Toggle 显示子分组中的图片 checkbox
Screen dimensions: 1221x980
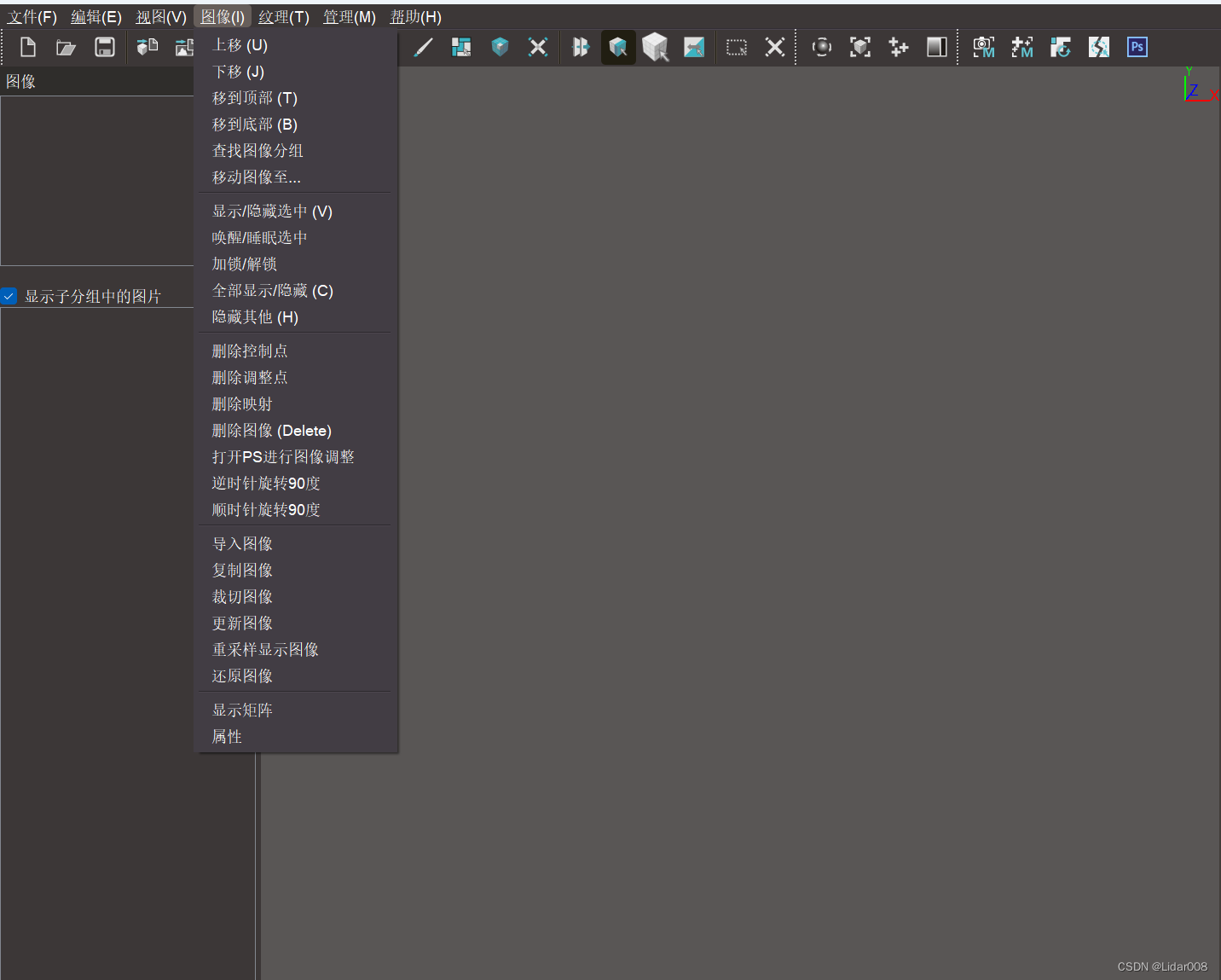pos(9,296)
